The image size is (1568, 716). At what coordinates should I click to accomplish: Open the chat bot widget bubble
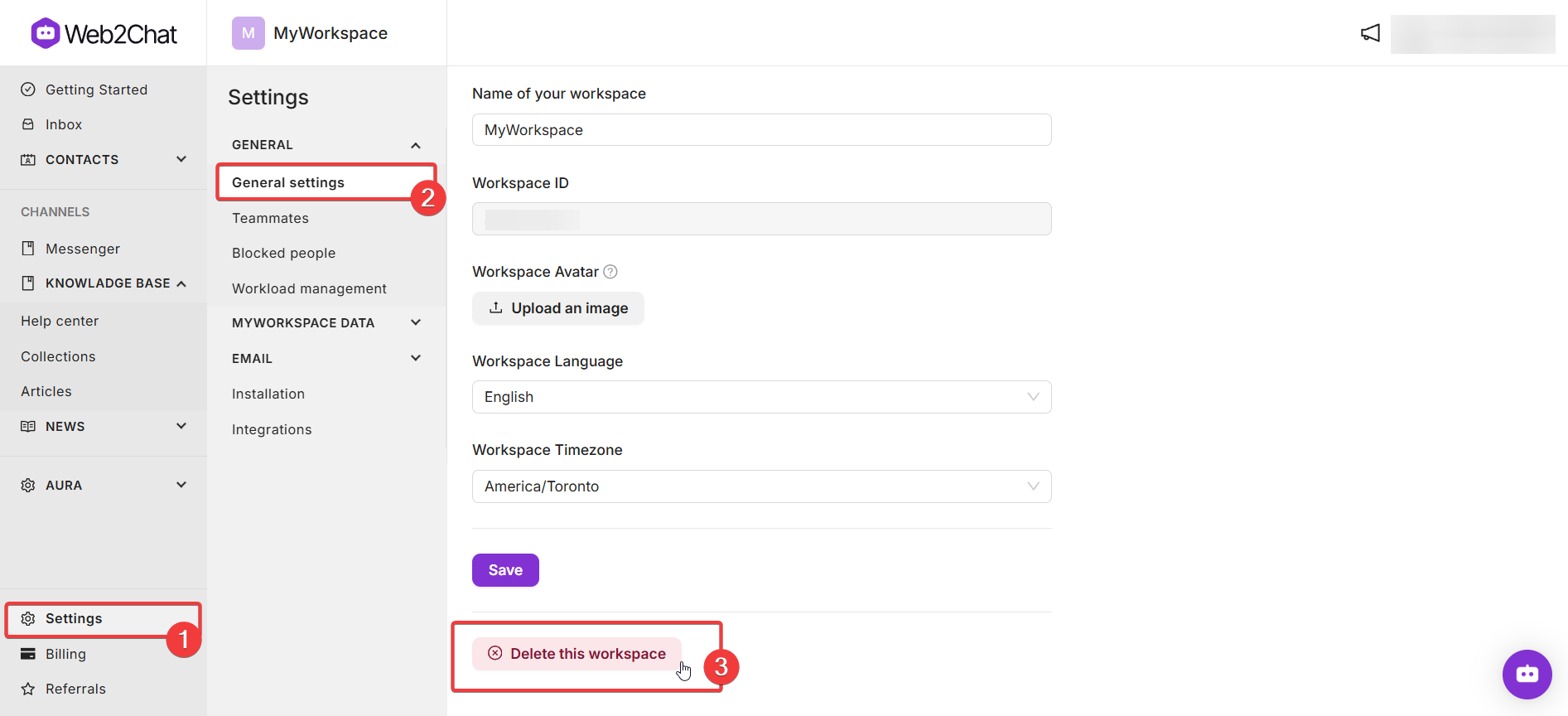click(x=1527, y=675)
